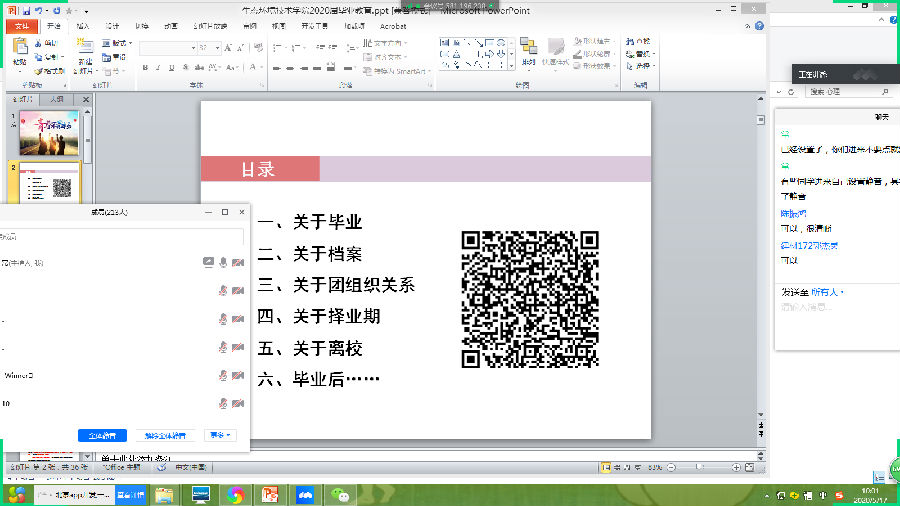Open the Arrange icon in drawing group
This screenshot has width=900, height=506.
pos(527,50)
